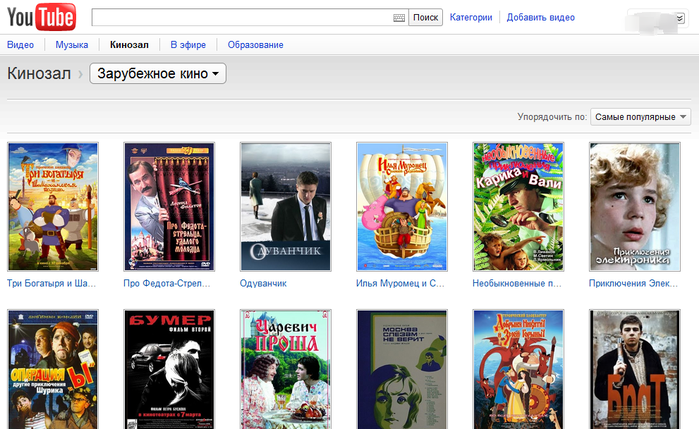The width and height of the screenshot is (699, 429).
Task: Click the Необыкновенные п... title link
Action: point(517,283)
